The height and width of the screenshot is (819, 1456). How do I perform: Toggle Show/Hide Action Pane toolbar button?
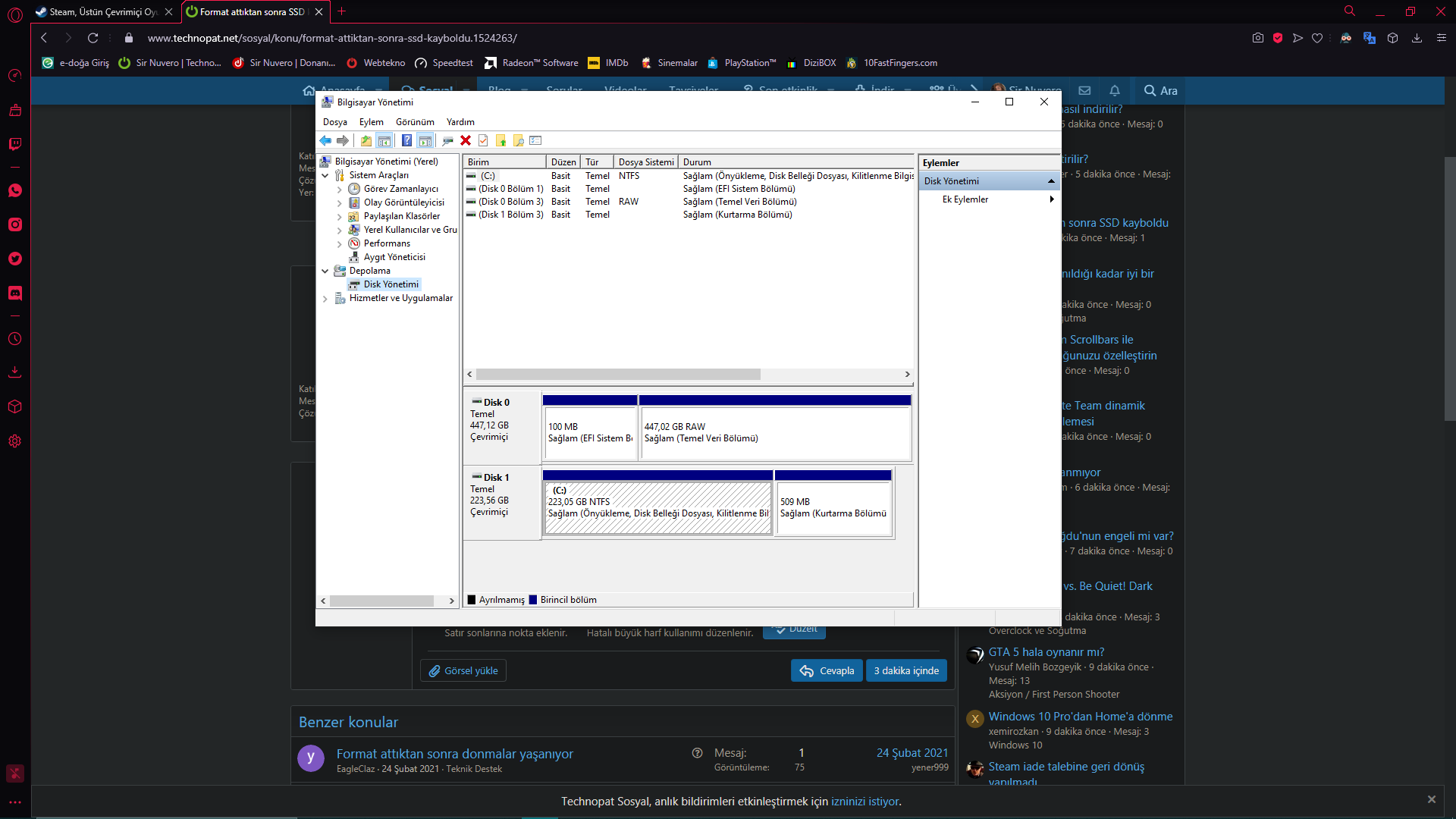tap(425, 140)
